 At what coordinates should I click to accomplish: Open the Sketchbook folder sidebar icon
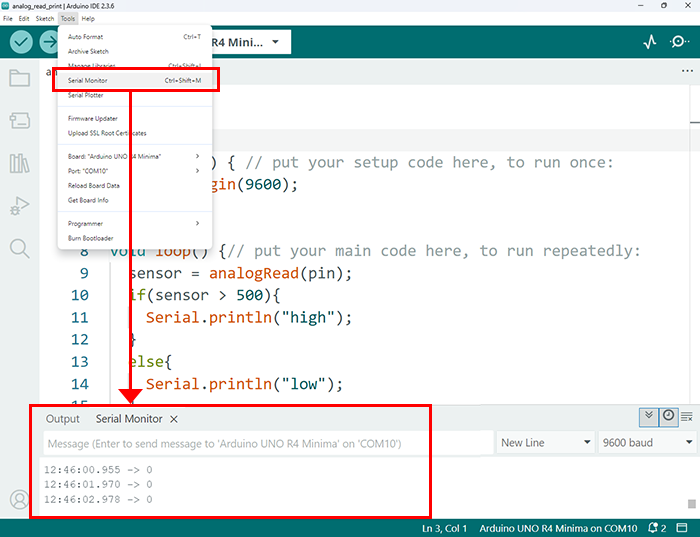coord(20,78)
